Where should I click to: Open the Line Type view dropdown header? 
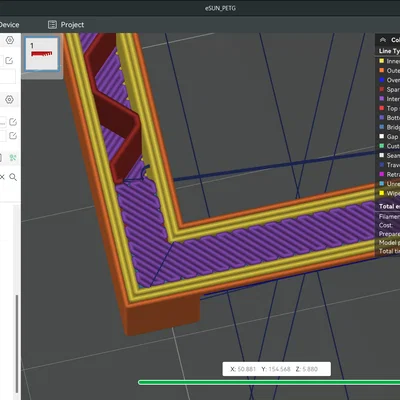point(389,51)
